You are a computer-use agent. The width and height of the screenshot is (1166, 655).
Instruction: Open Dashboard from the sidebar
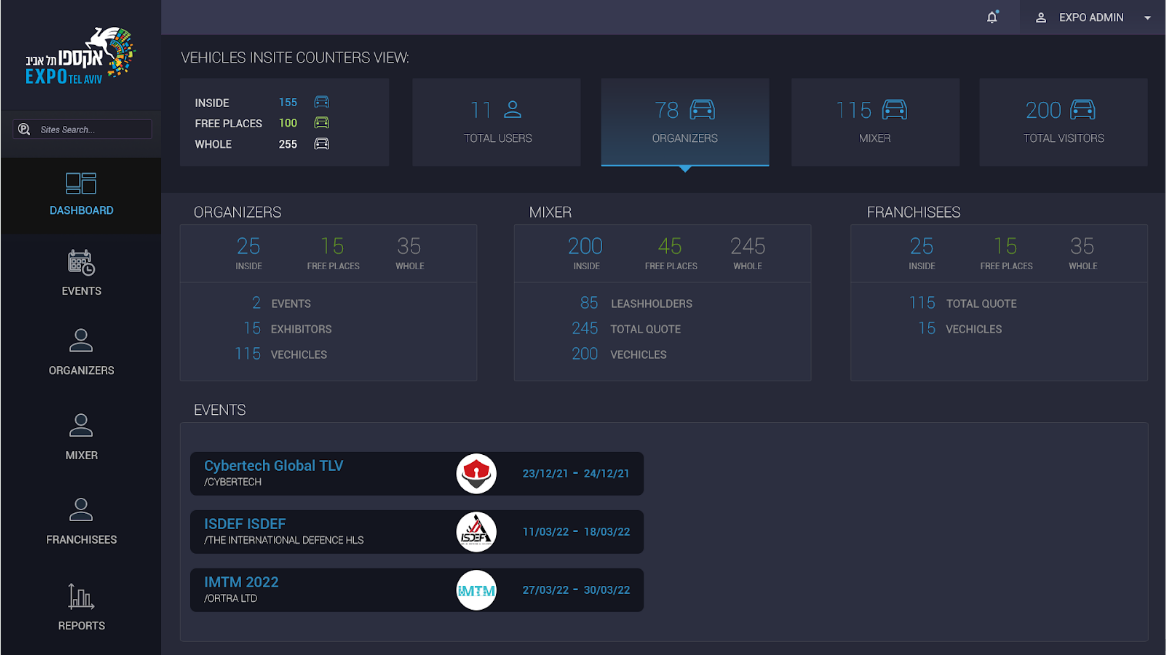(81, 195)
